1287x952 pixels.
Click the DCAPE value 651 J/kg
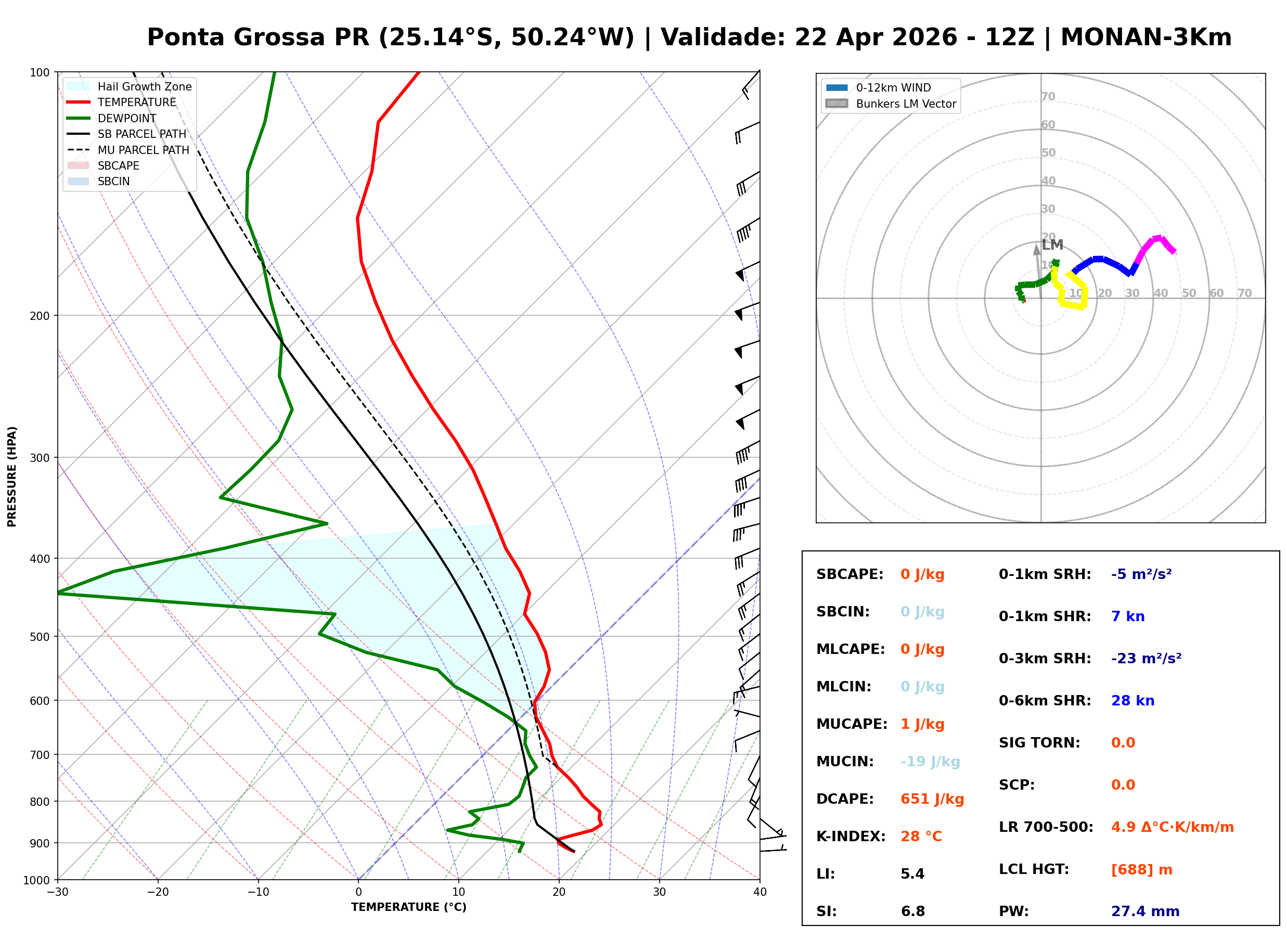coord(932,799)
